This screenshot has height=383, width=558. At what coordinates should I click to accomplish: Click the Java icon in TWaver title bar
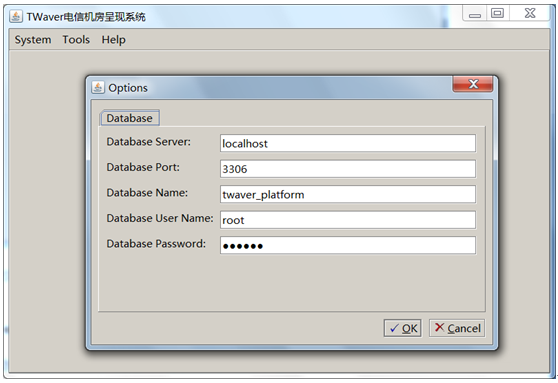(x=16, y=16)
